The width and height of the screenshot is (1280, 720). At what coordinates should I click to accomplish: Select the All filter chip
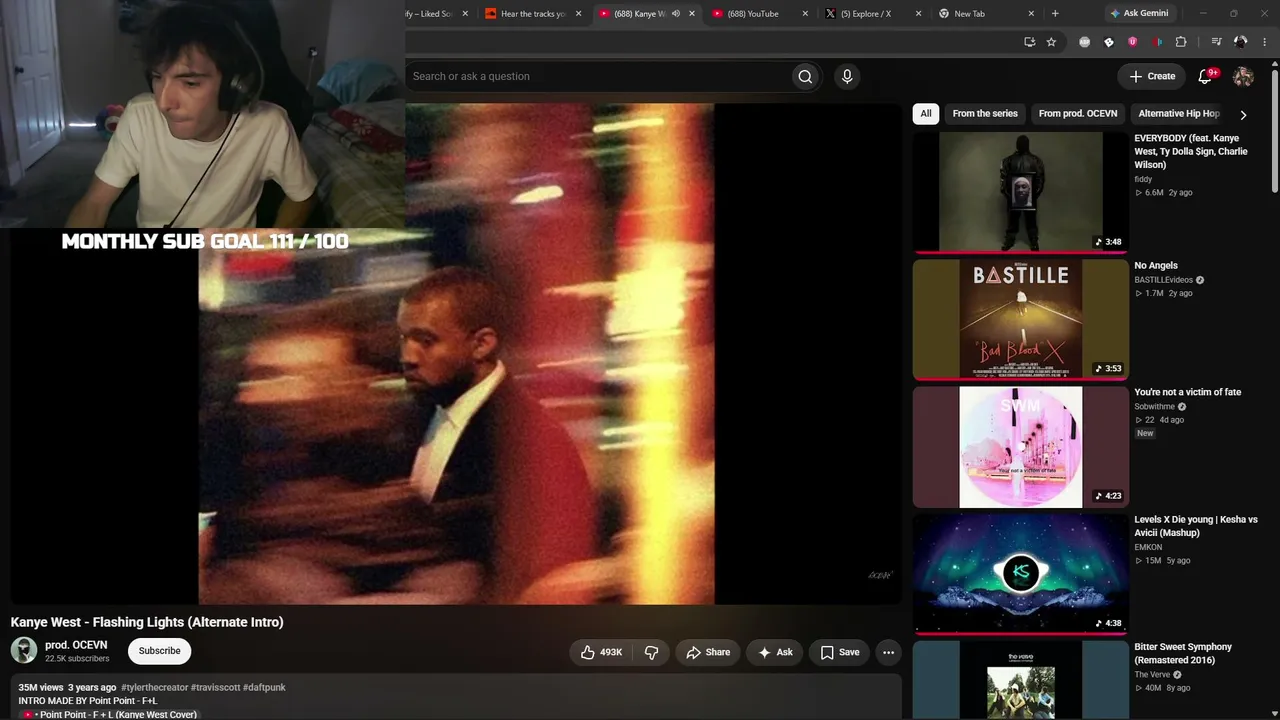[x=926, y=114]
